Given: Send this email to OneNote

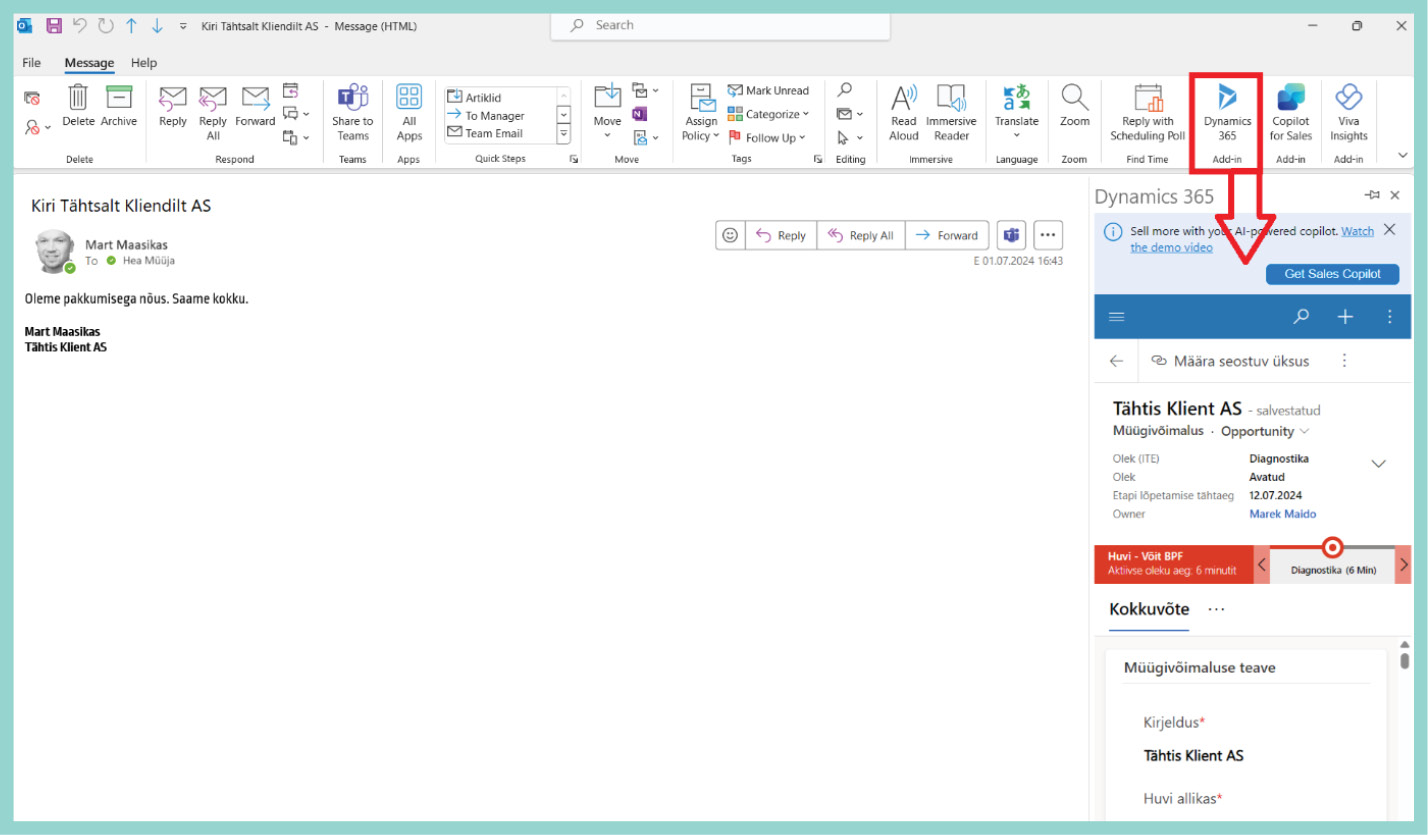Looking at the screenshot, I should (640, 114).
